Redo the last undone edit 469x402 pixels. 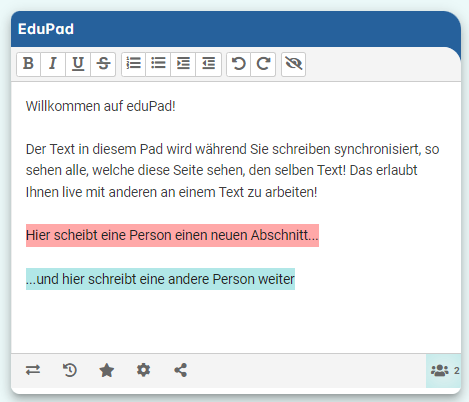(263, 64)
